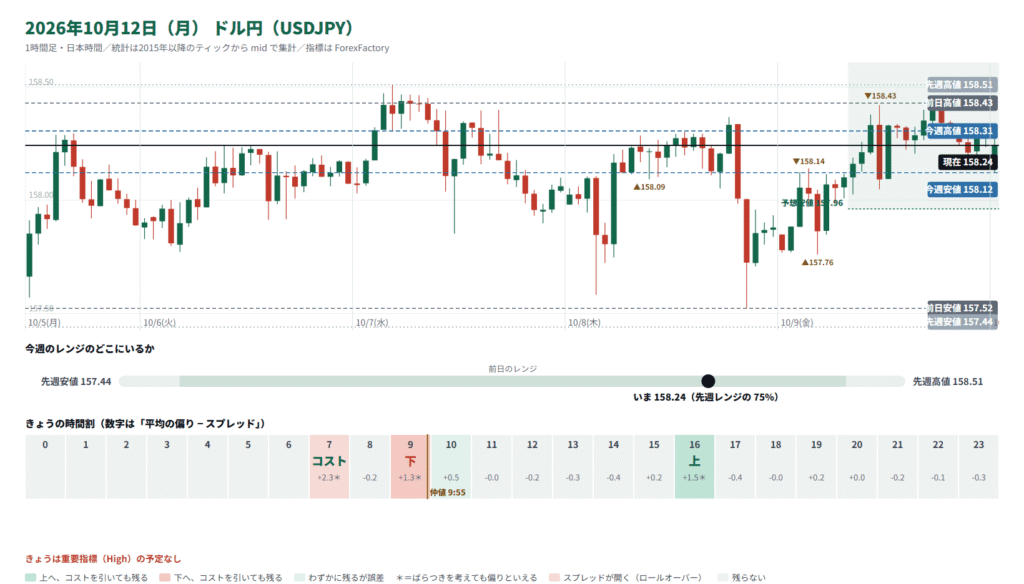Click the subtitle mentioning ForexFactory
The height and width of the screenshot is (584, 1024).
(207, 48)
